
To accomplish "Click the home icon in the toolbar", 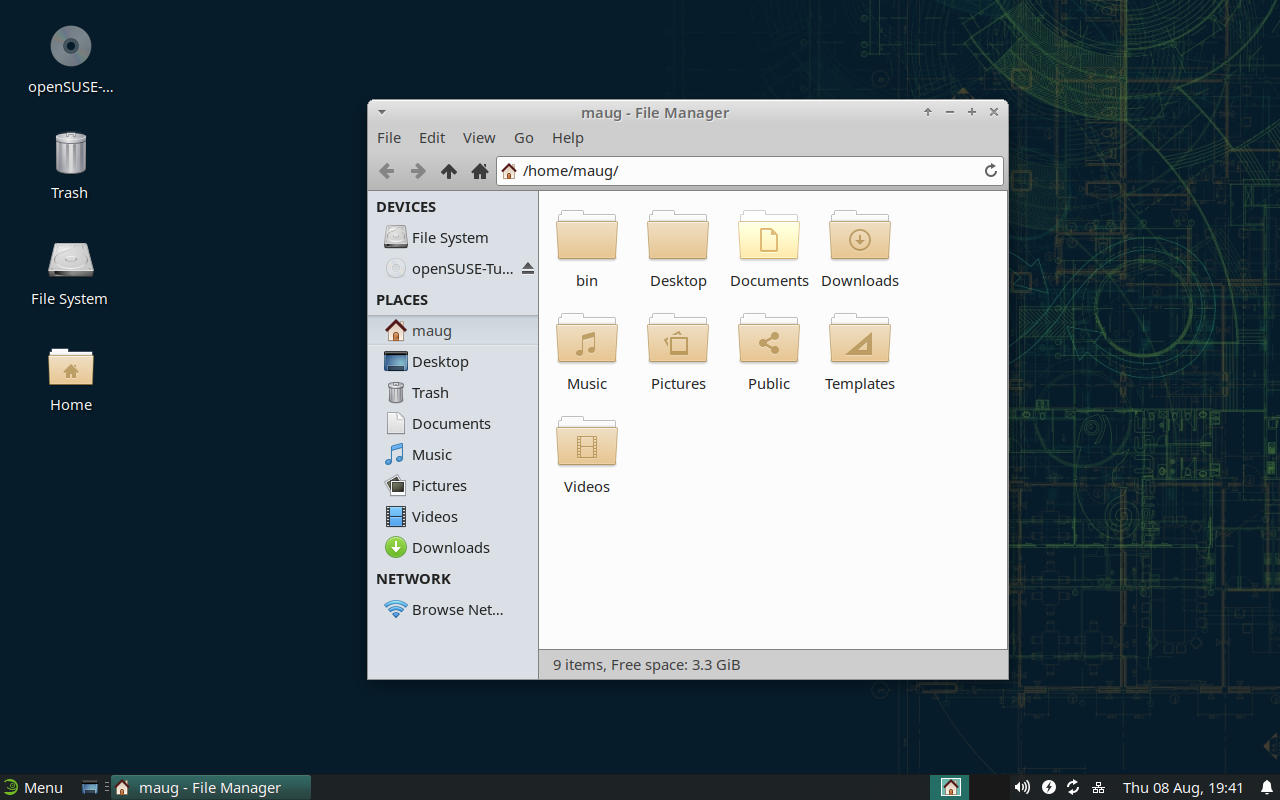I will pos(480,171).
